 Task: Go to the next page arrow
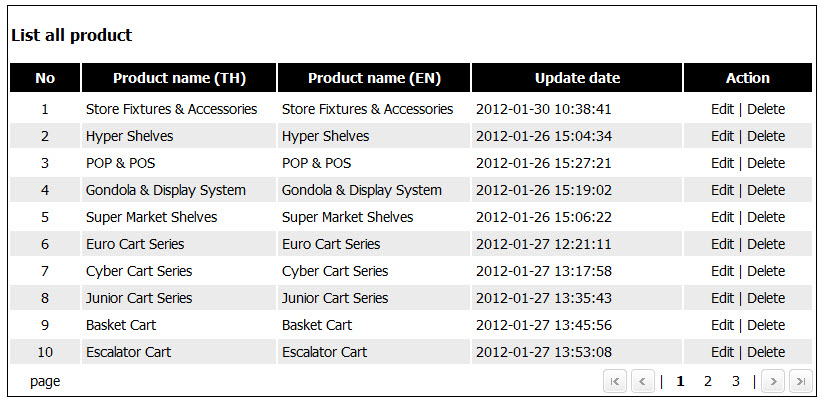click(773, 381)
